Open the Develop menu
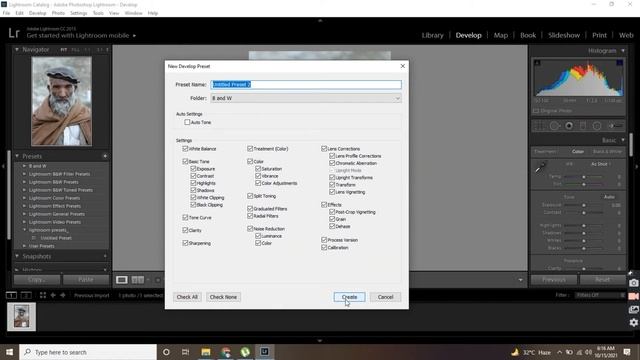 pos(38,13)
